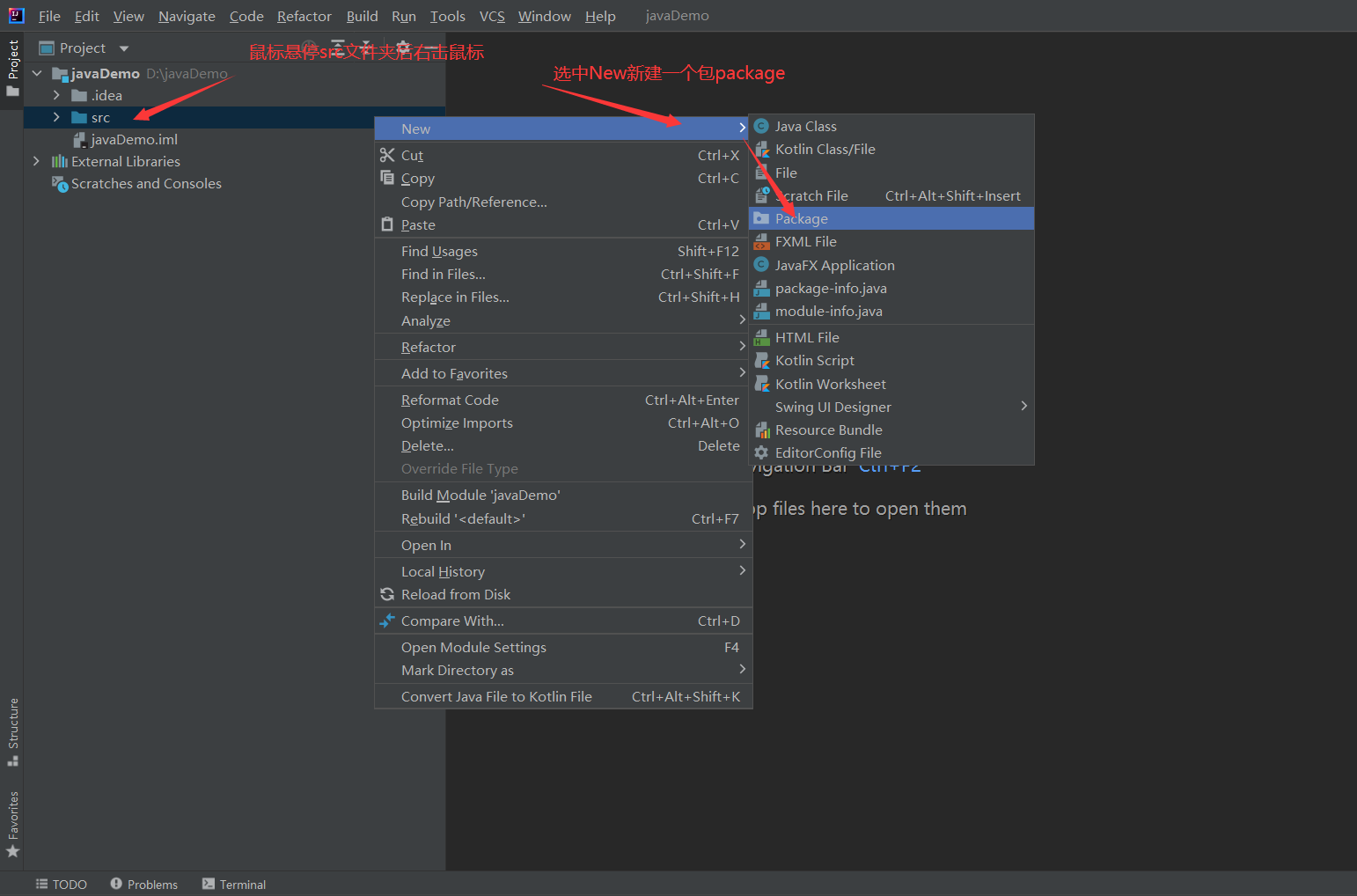Open the Terminal tool window
The image size is (1357, 896).
(x=234, y=885)
